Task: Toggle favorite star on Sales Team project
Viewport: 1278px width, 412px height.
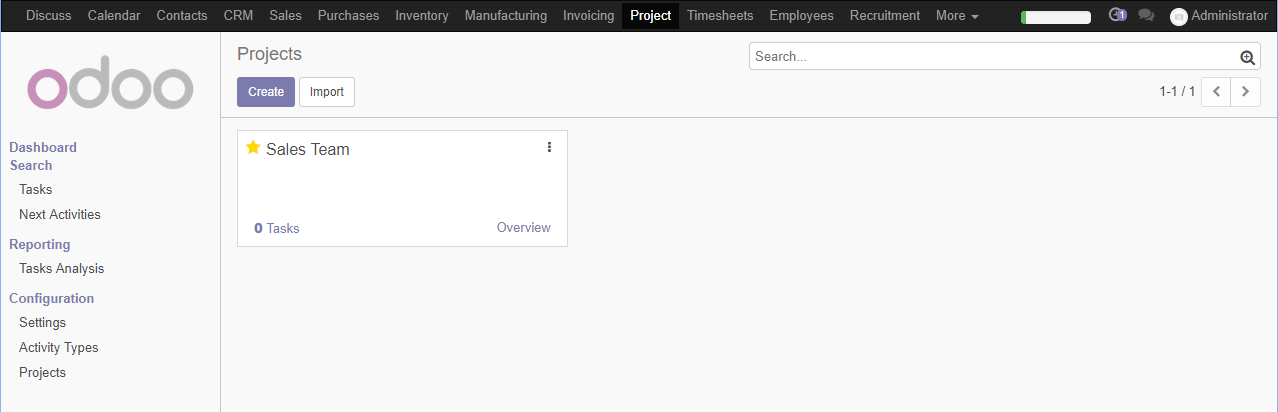Action: [253, 148]
